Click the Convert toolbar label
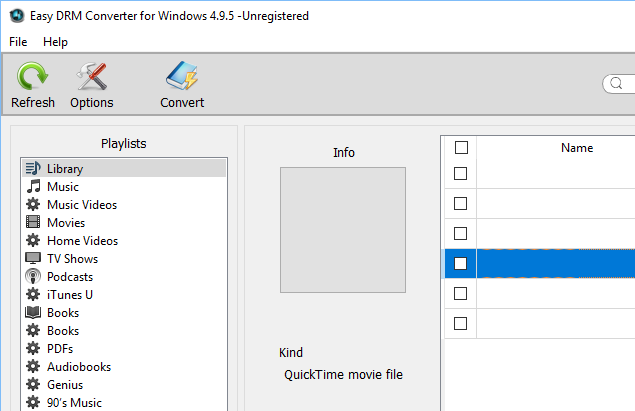 (x=182, y=102)
